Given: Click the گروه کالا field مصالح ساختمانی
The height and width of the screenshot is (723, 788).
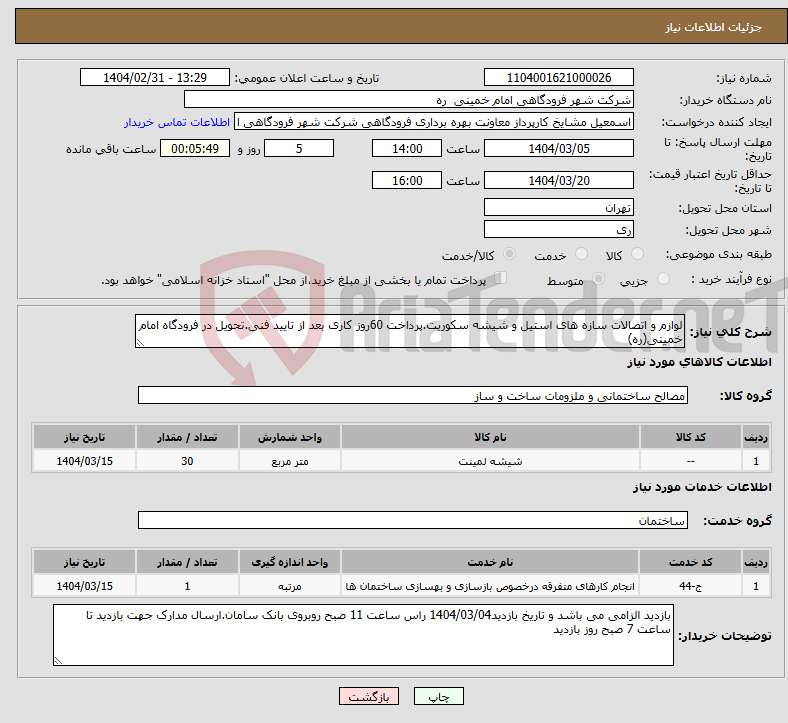Looking at the screenshot, I should pyautogui.click(x=413, y=395).
